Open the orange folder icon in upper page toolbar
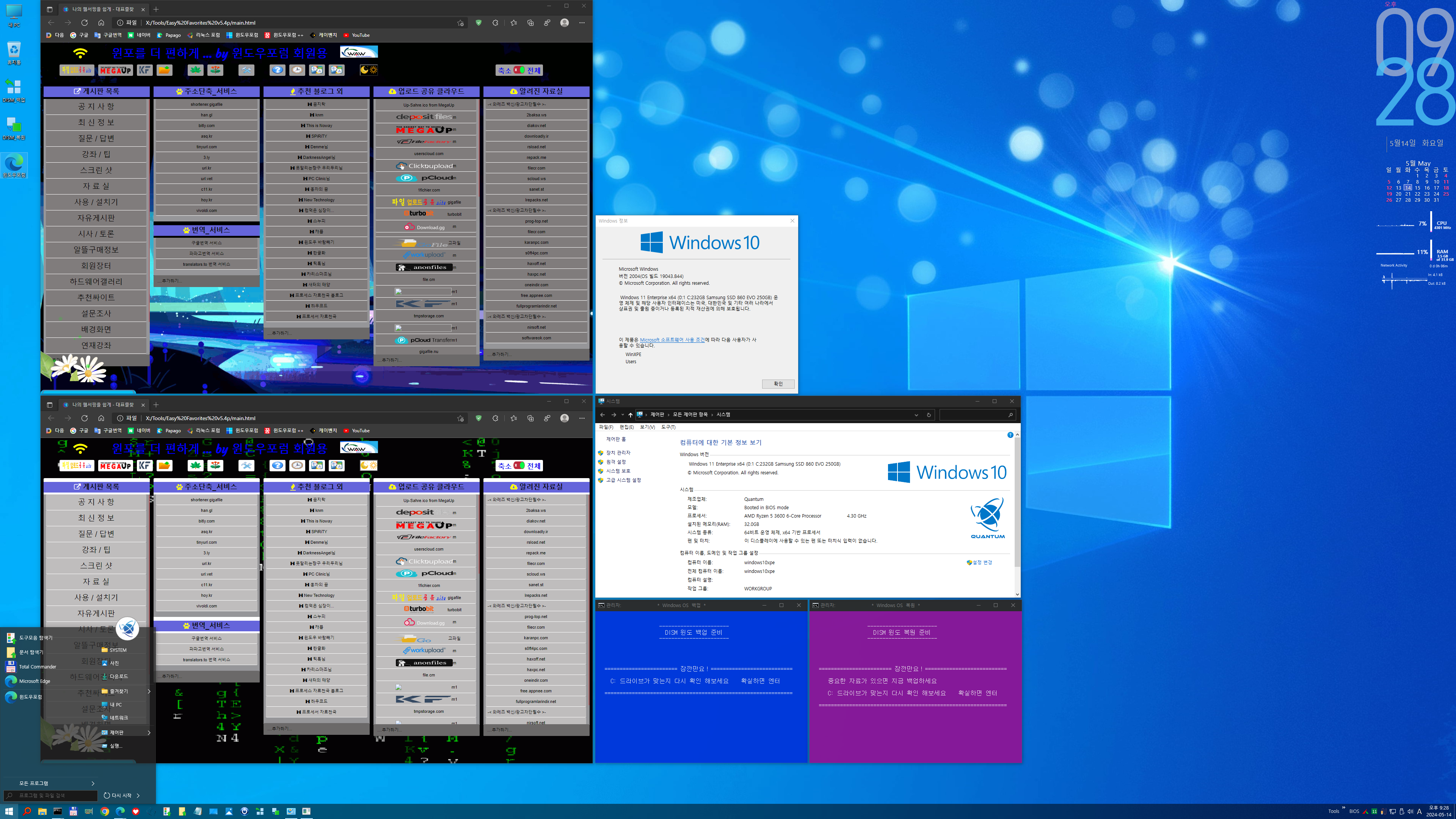 pyautogui.click(x=165, y=70)
